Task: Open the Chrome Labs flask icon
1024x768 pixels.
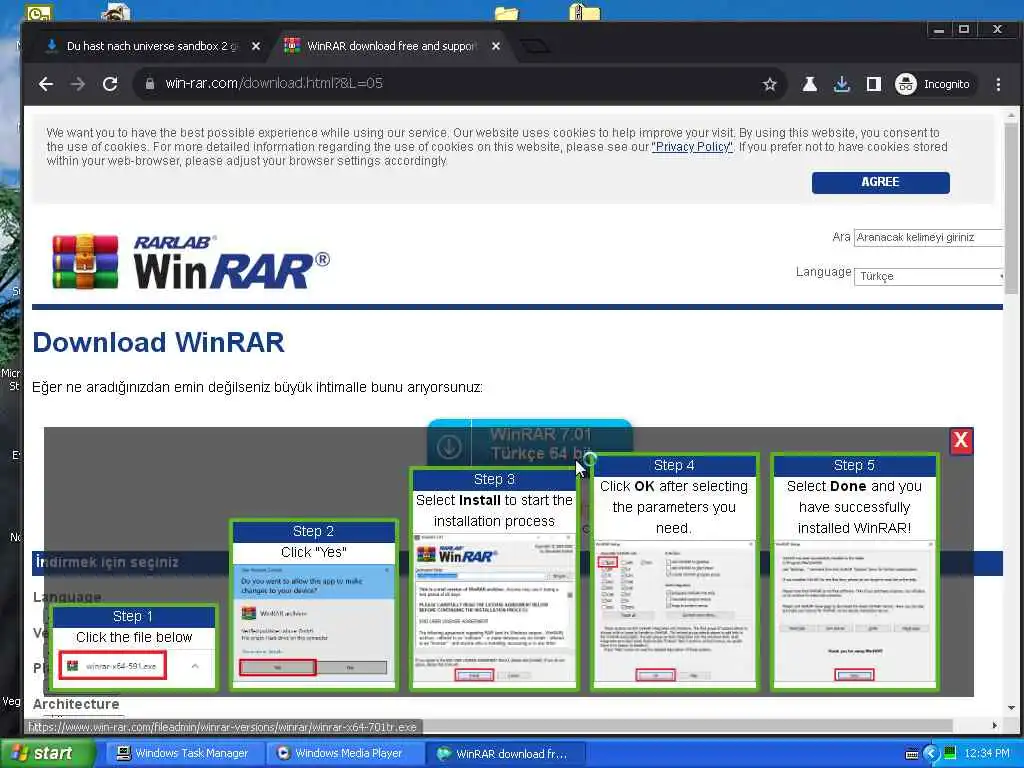Action: click(x=810, y=84)
